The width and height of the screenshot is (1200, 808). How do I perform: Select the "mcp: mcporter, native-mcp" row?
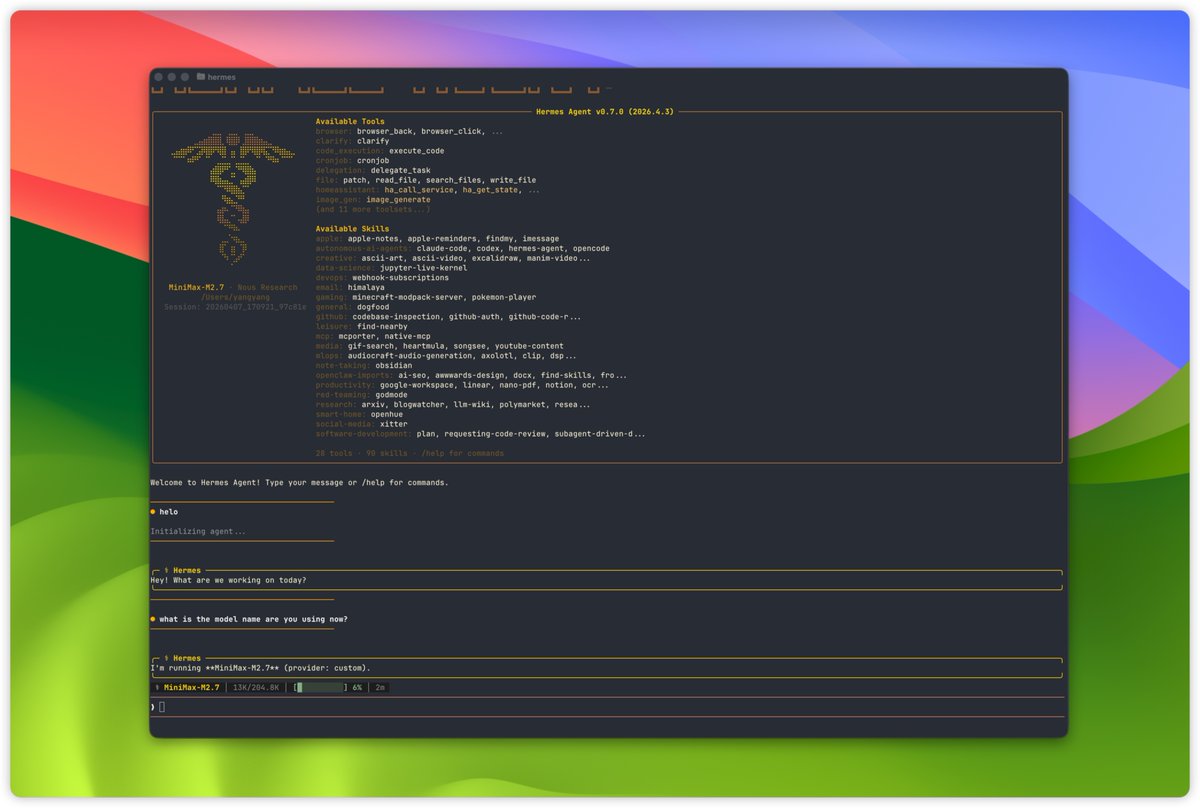pyautogui.click(x=373, y=336)
